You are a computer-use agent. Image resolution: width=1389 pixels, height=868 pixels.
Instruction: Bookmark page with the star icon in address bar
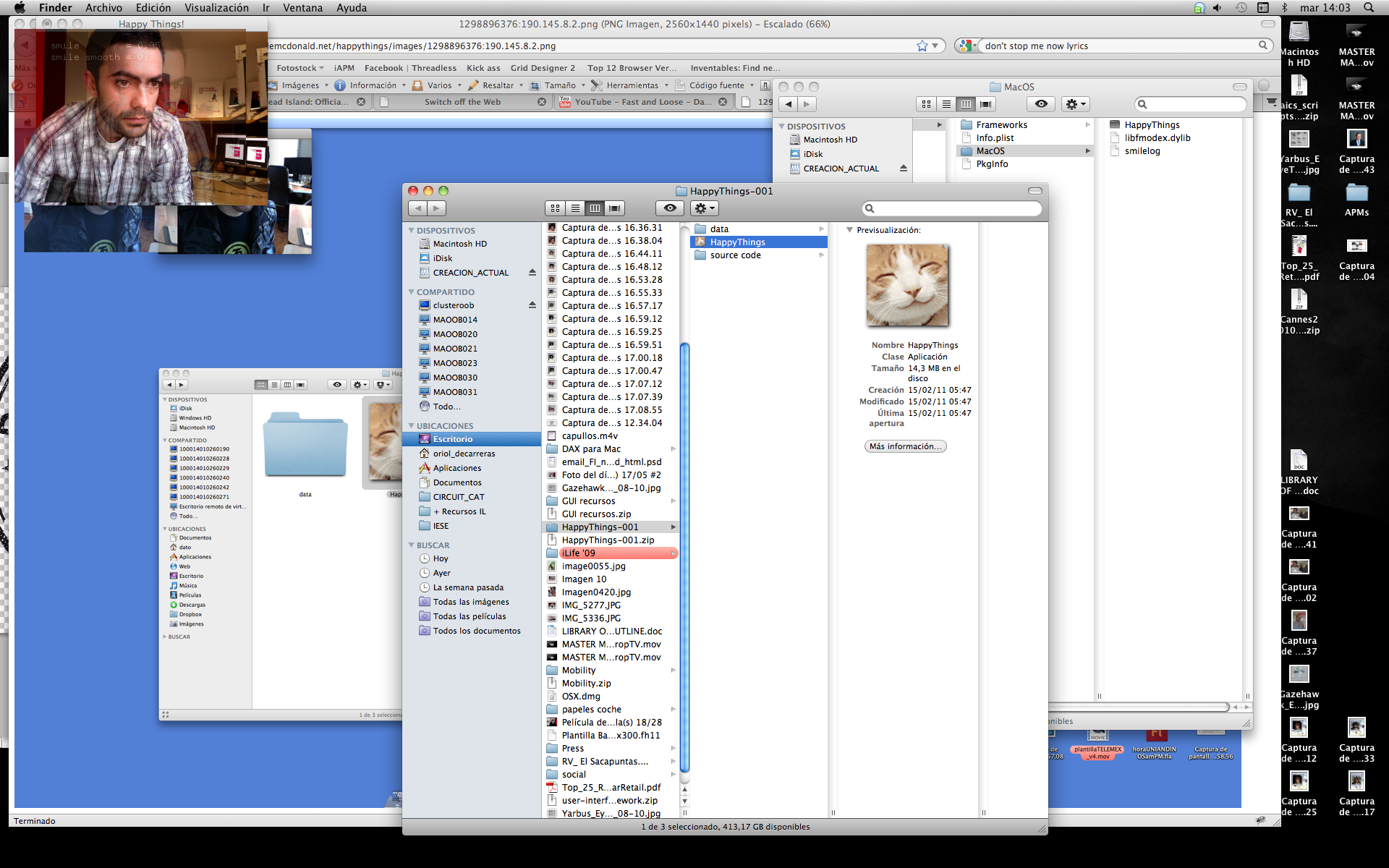coord(922,46)
